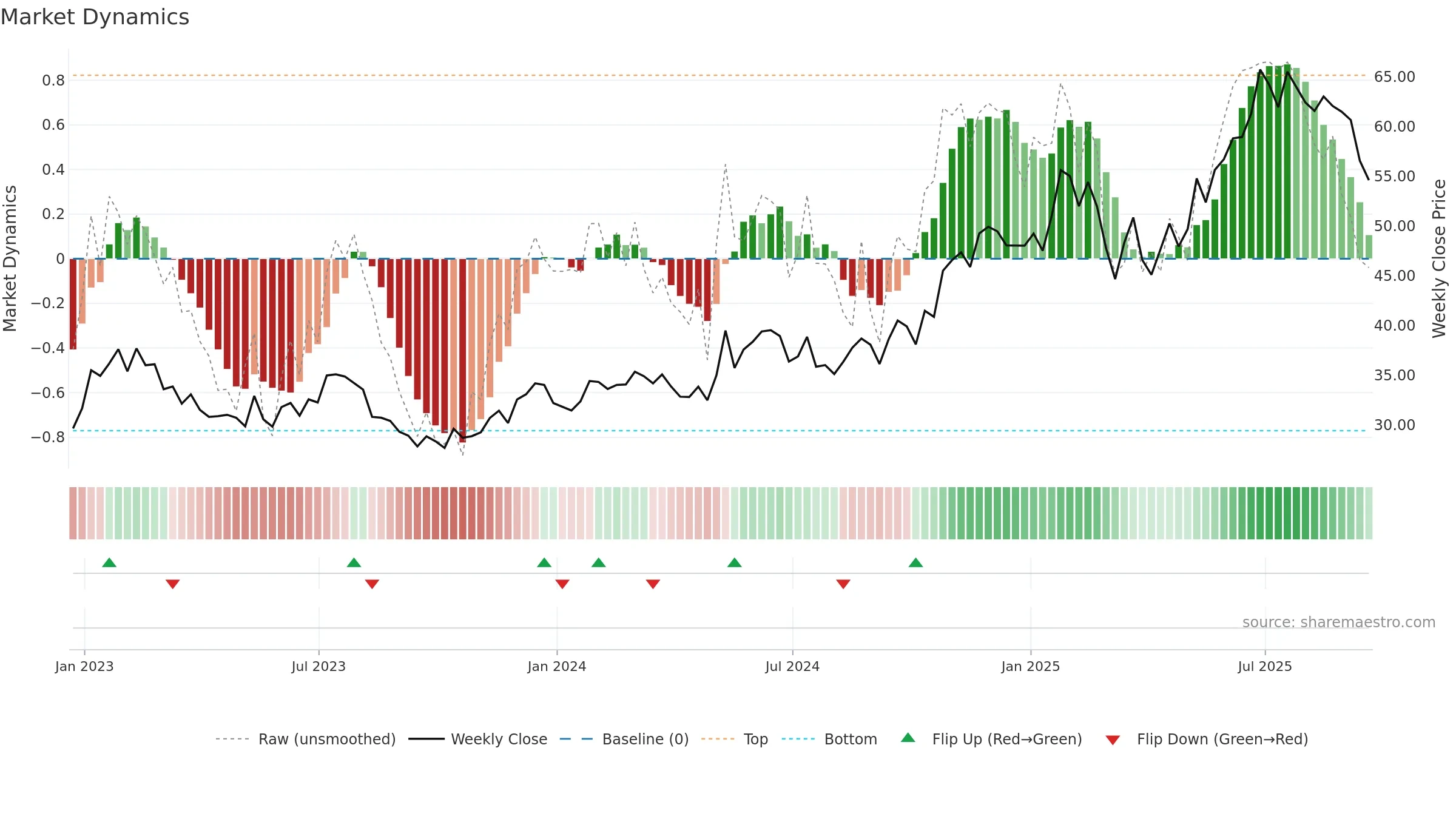Select the first red flip-down marker in early 2023
This screenshot has width=1456, height=819.
pos(173,584)
